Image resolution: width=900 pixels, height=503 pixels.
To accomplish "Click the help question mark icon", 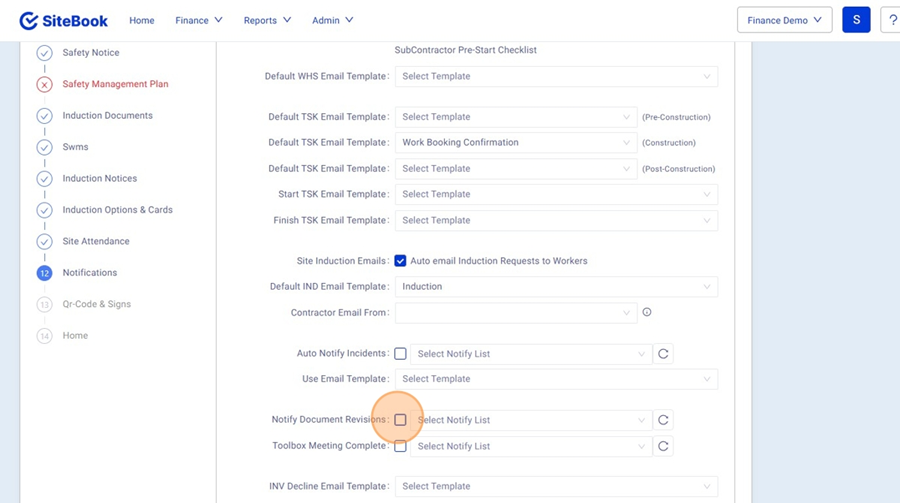I will (892, 20).
